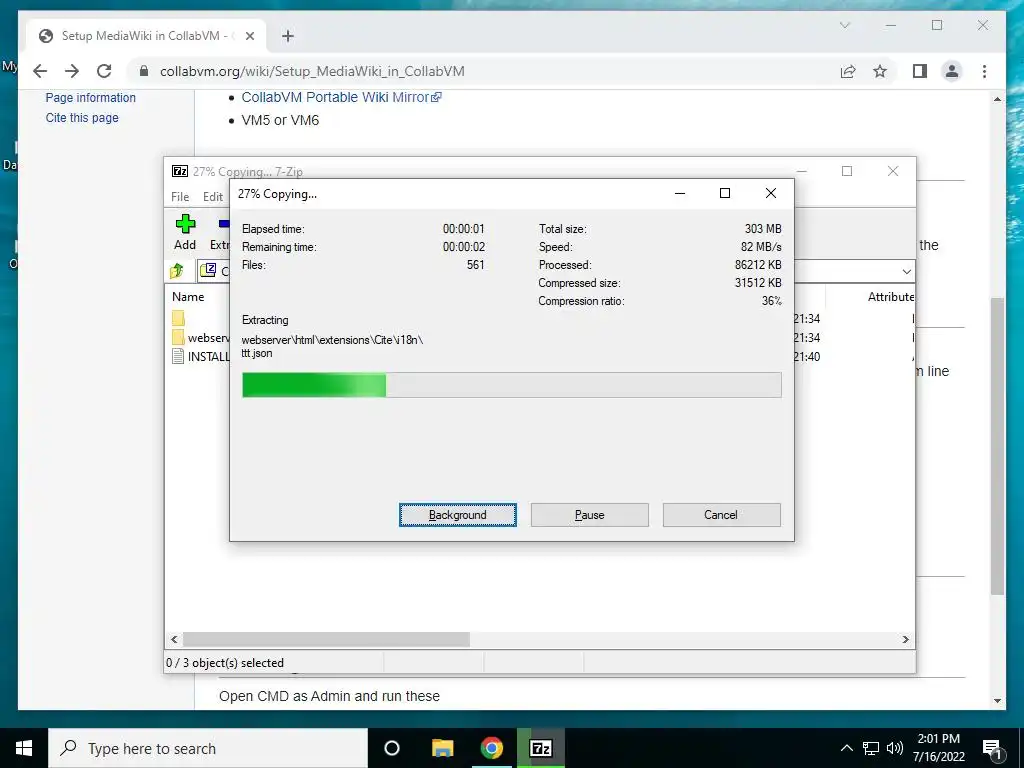Click the volume speaker tray icon
Image resolution: width=1024 pixels, height=768 pixels.
[894, 748]
